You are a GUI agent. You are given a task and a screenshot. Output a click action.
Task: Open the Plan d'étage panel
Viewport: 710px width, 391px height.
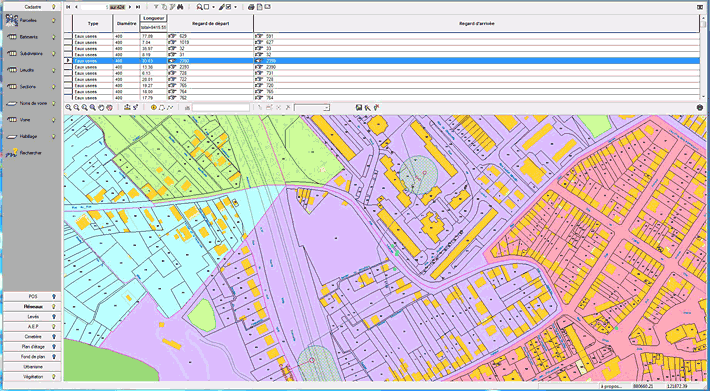tap(32, 347)
